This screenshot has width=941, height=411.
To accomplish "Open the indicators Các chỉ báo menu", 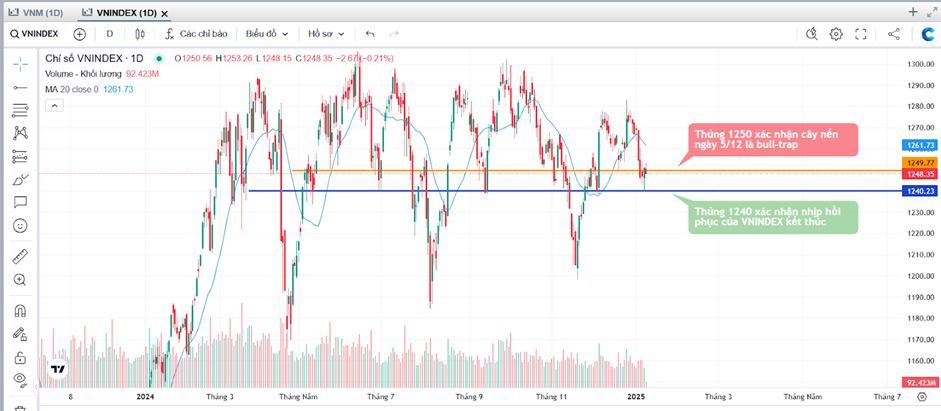I will pos(195,34).
